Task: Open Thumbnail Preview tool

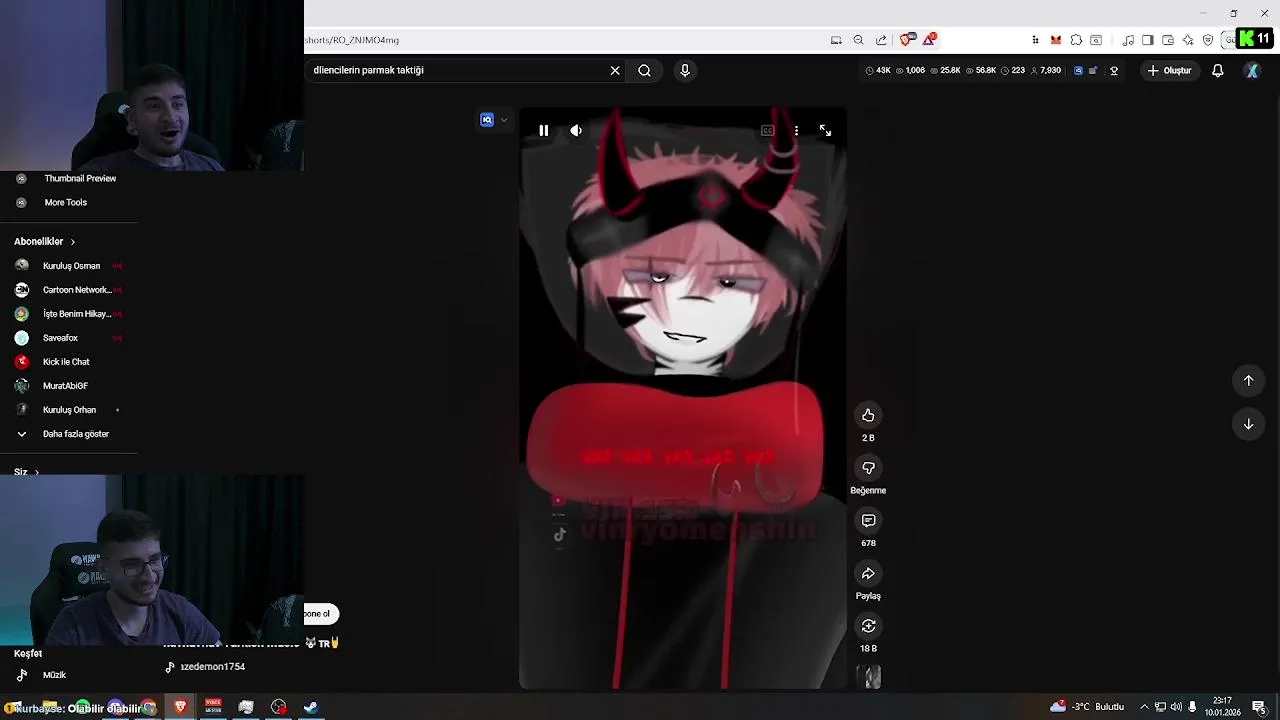Action: (x=80, y=178)
